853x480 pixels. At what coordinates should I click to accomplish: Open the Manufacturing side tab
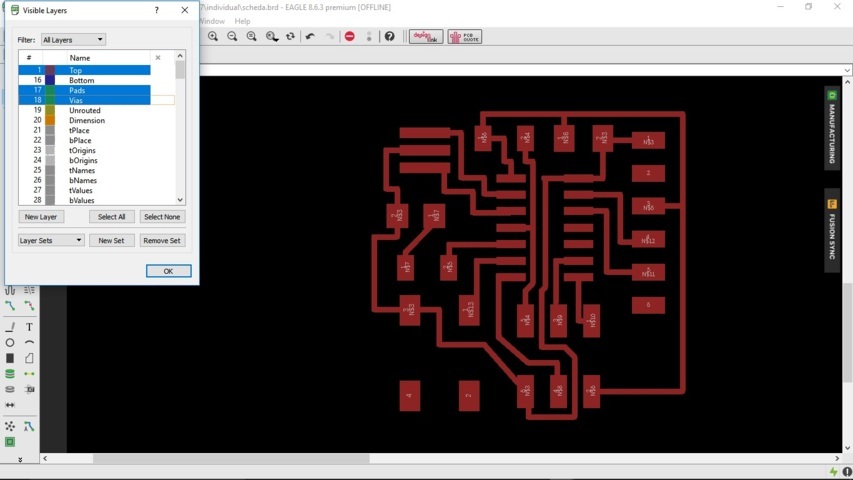point(832,127)
